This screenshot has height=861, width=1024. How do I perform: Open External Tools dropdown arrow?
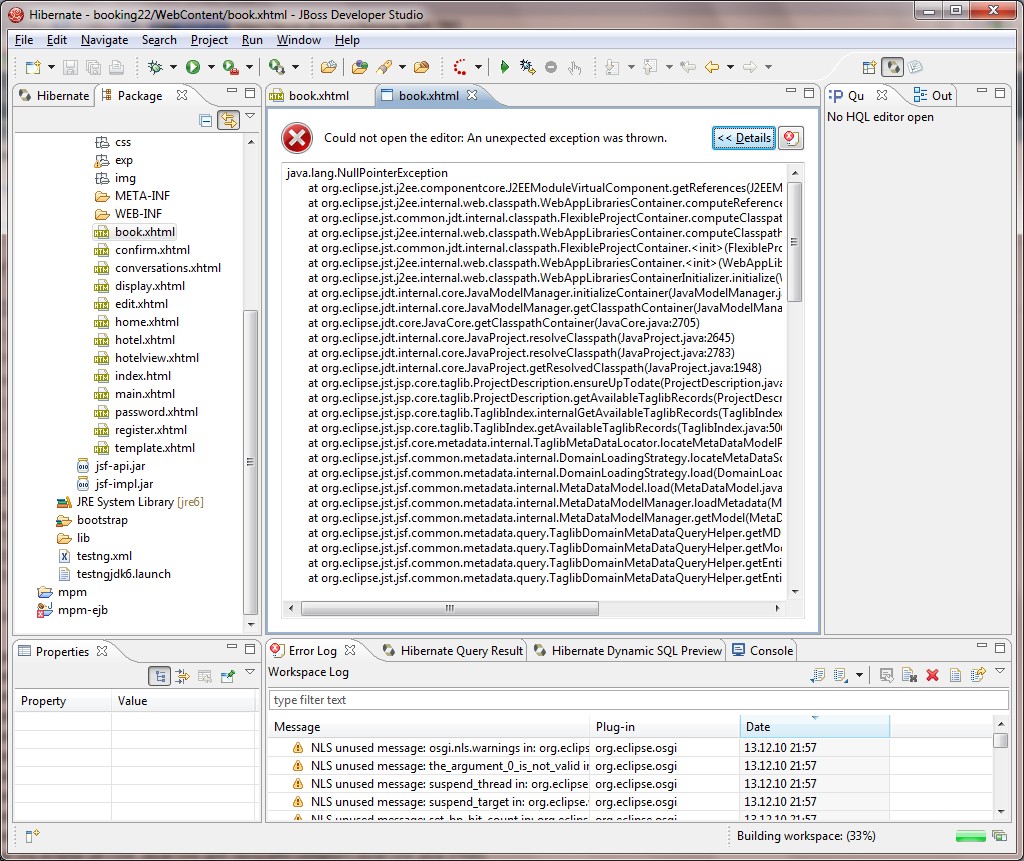pyautogui.click(x=249, y=67)
